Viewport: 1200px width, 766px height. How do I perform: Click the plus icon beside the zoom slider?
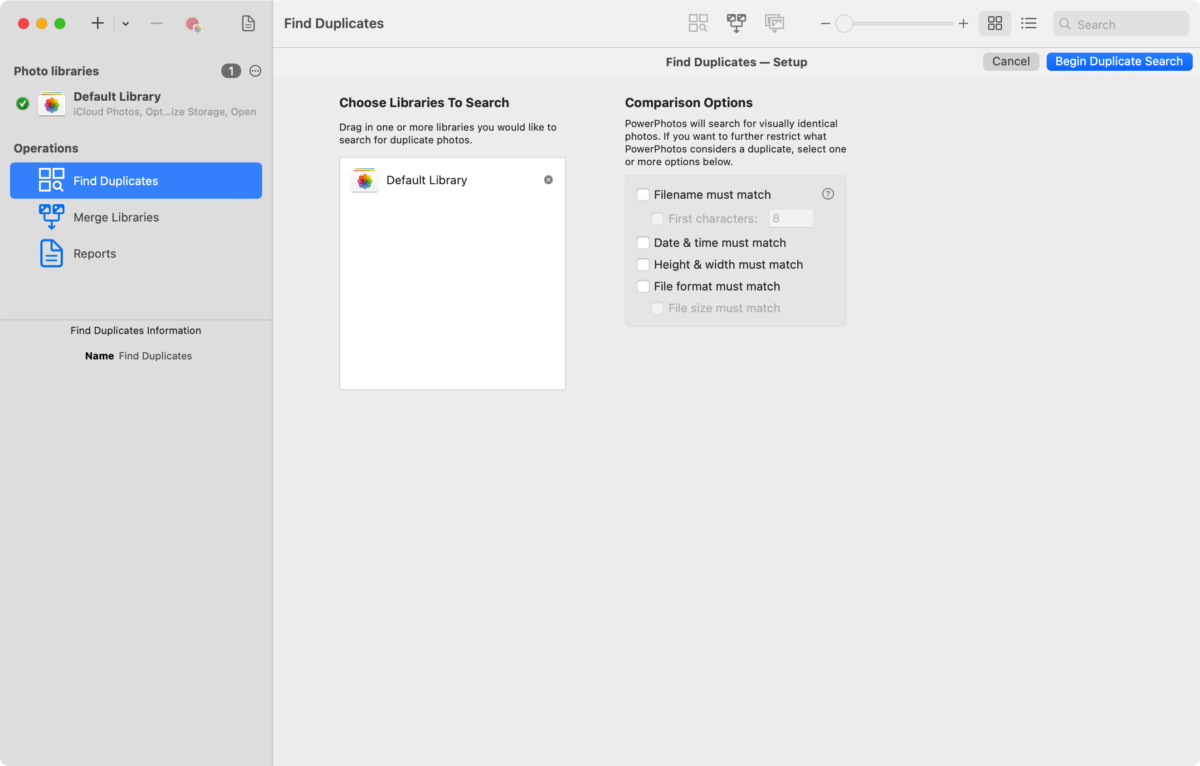tap(963, 23)
